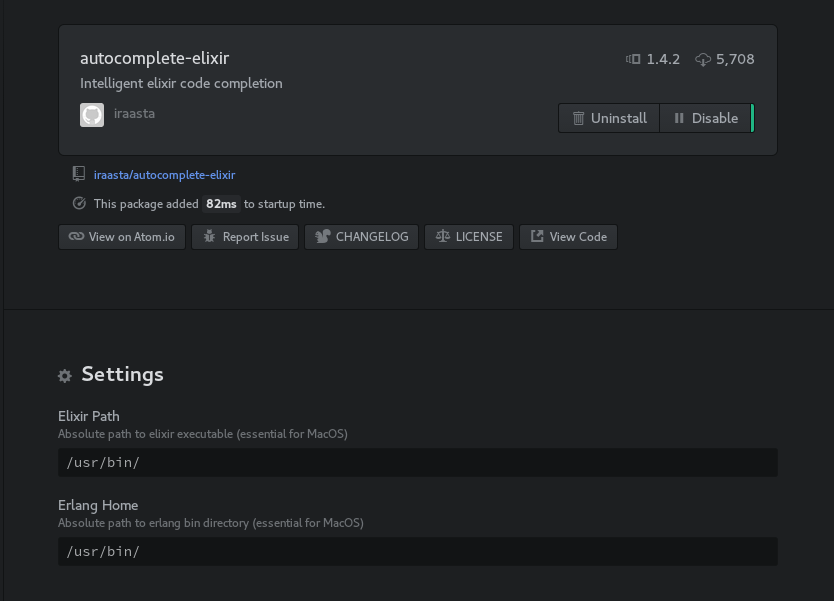
Task: Click 'Absolute path to elixir executable' description
Action: pyautogui.click(x=203, y=434)
